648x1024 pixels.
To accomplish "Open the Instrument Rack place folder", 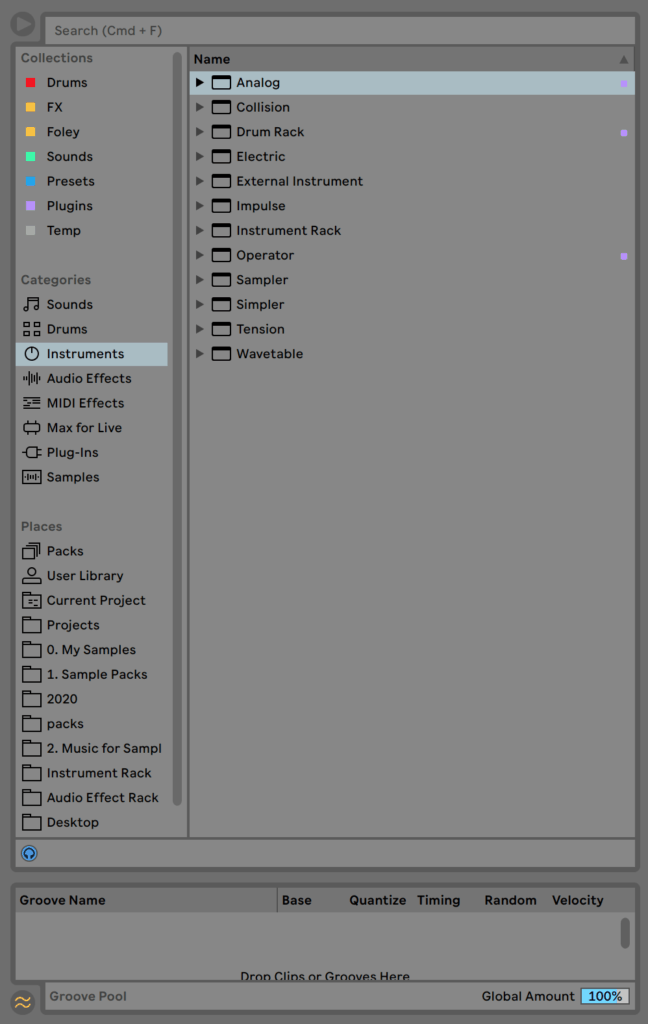I will point(99,773).
